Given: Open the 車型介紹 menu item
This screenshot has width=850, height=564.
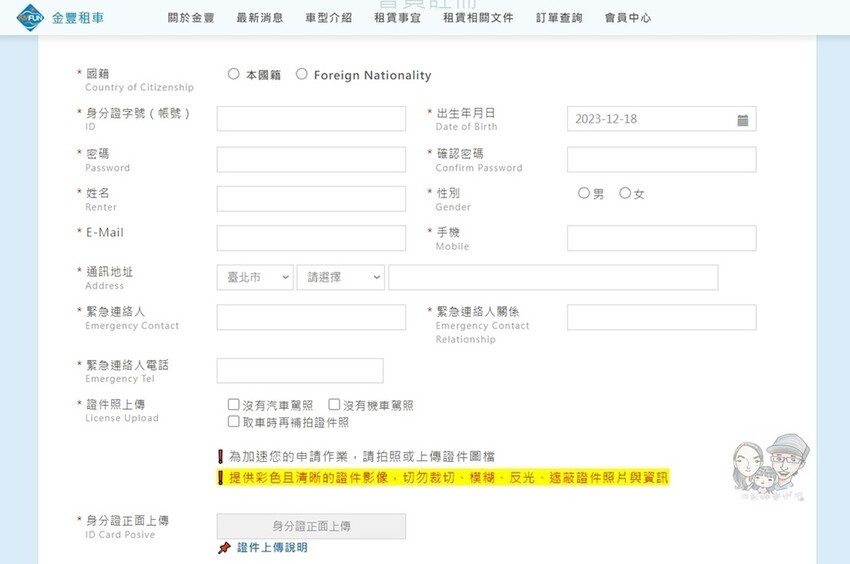Looking at the screenshot, I should pyautogui.click(x=328, y=18).
